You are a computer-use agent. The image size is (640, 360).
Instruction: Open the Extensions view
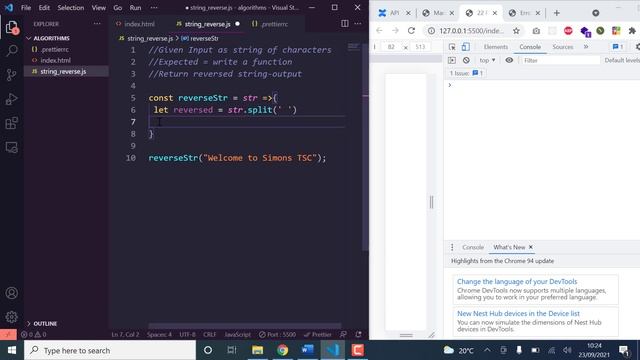tap(11, 123)
